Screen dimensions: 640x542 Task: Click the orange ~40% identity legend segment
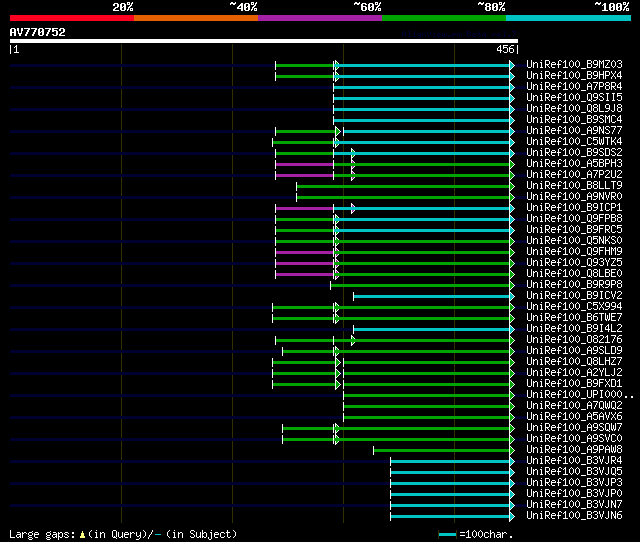(196, 18)
